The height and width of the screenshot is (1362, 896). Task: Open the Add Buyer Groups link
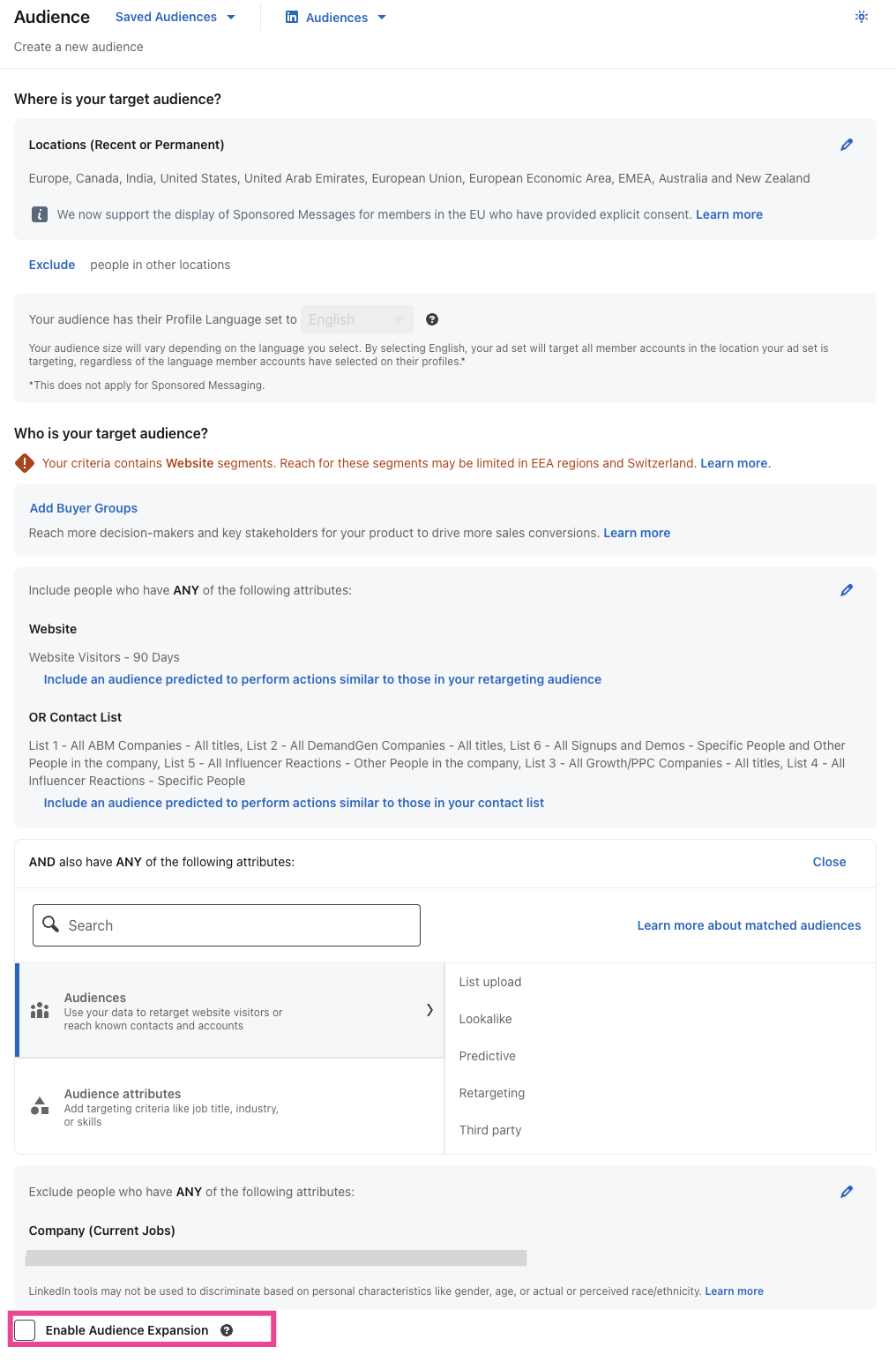point(83,508)
